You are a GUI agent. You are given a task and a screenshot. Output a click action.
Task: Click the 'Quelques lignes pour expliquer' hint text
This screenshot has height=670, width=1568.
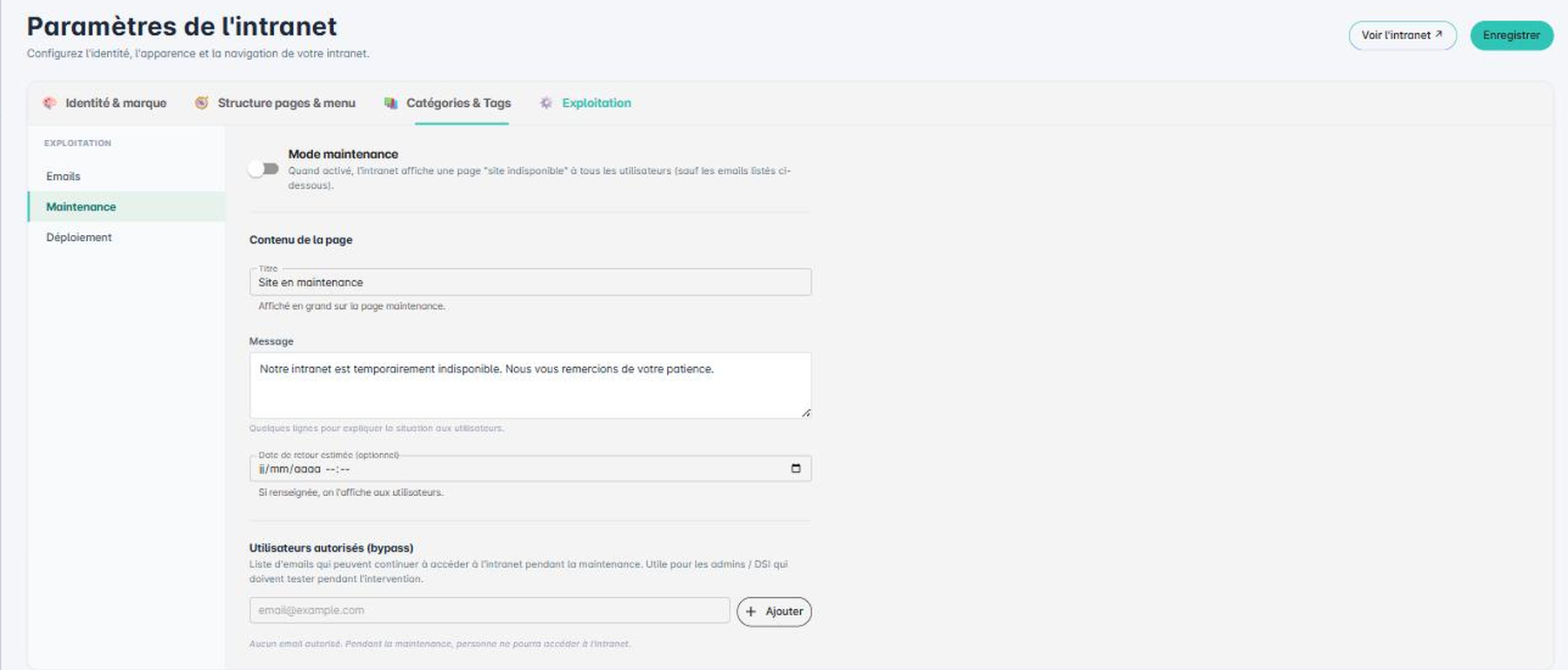tap(377, 428)
